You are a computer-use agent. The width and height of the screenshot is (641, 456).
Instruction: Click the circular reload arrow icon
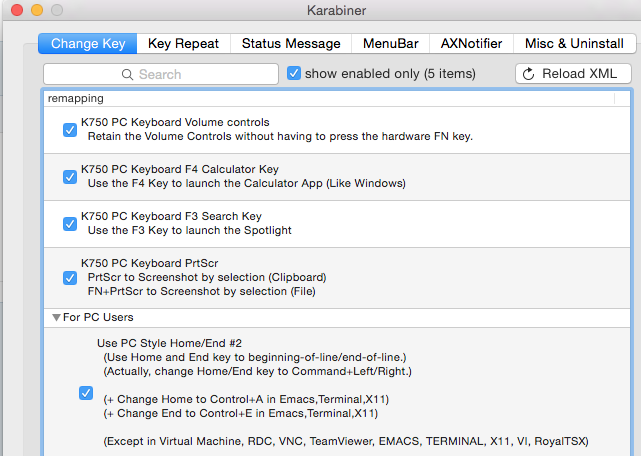(529, 74)
